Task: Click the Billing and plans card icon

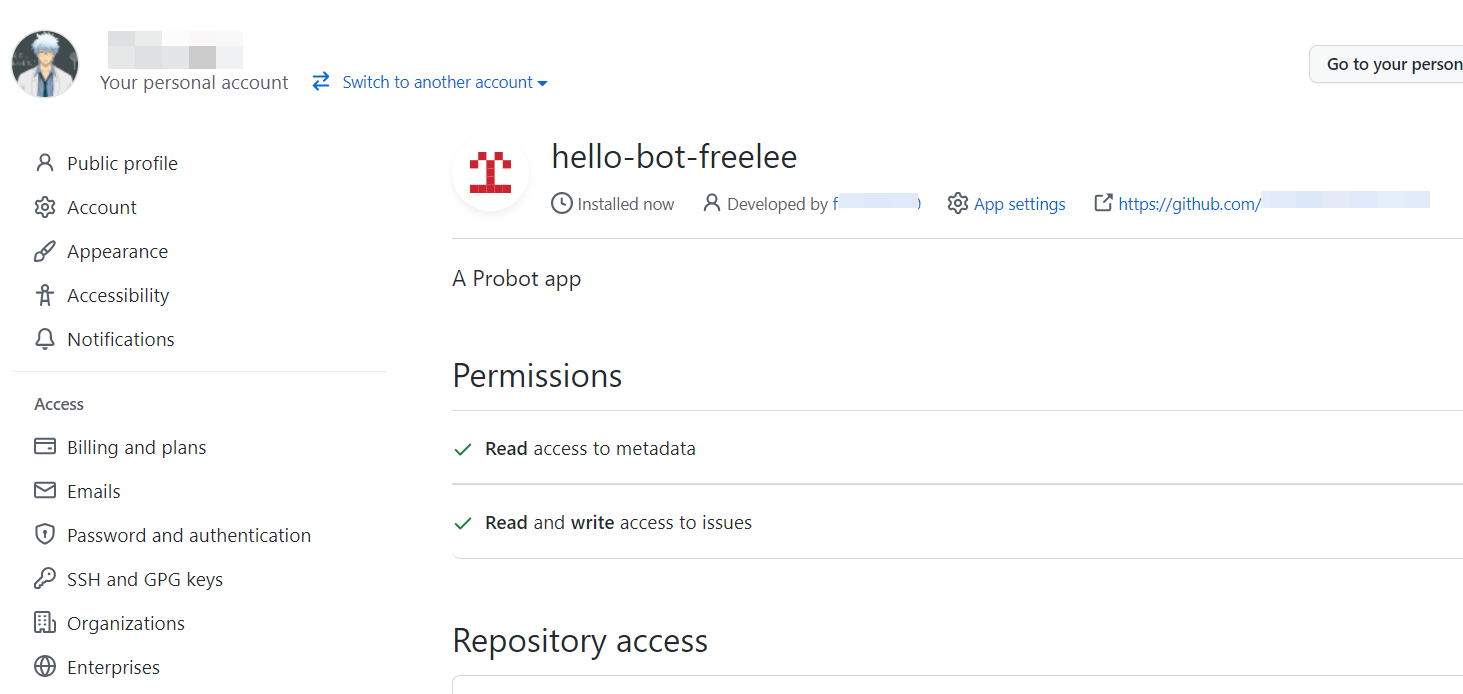Action: tap(45, 447)
